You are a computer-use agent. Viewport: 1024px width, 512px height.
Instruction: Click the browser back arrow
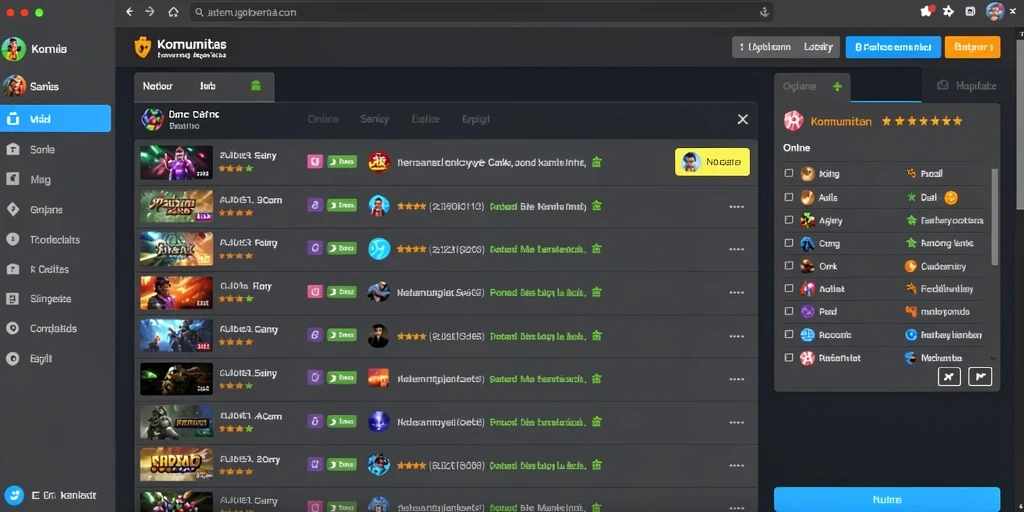coord(129,12)
